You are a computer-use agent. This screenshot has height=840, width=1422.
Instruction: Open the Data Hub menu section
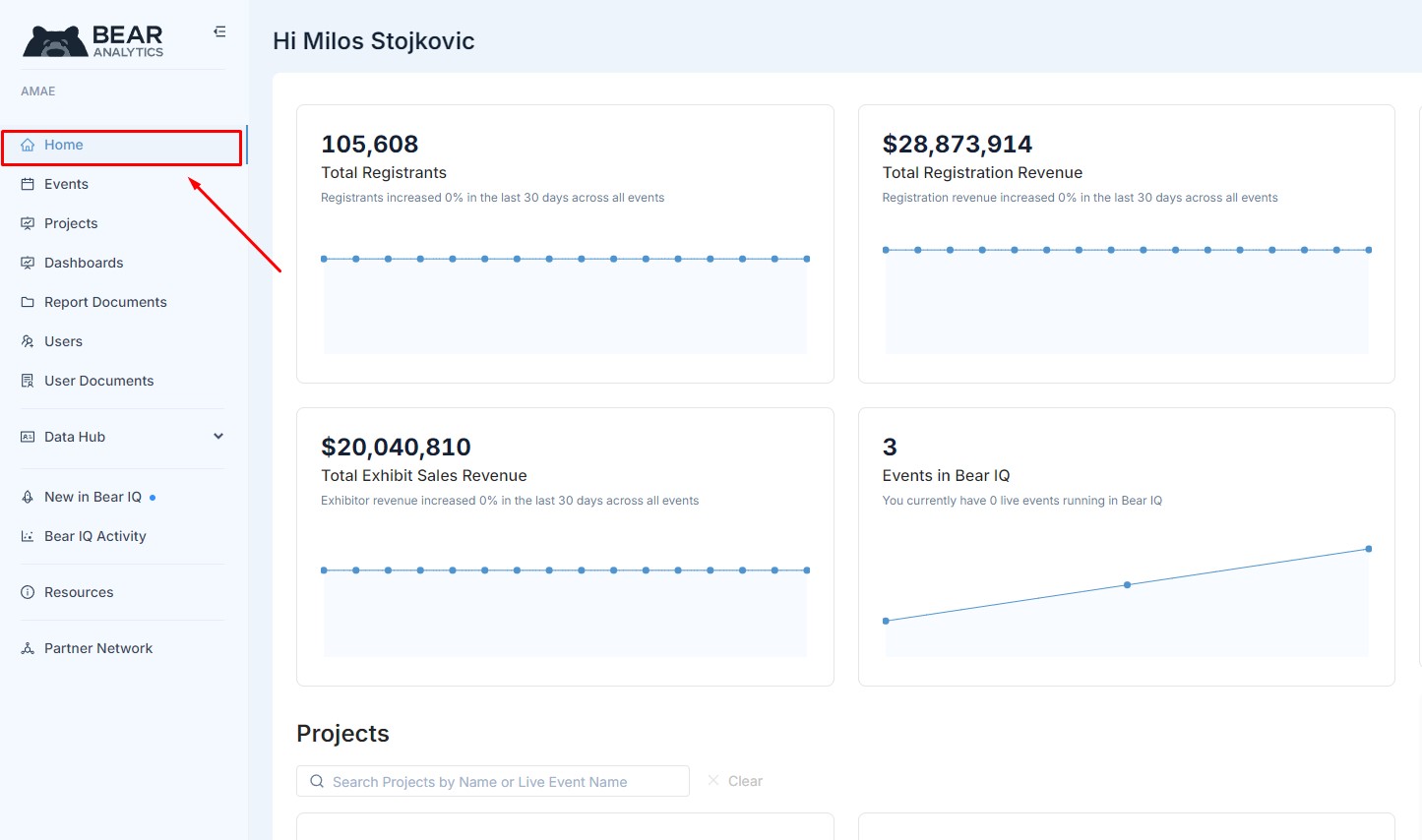click(x=75, y=437)
